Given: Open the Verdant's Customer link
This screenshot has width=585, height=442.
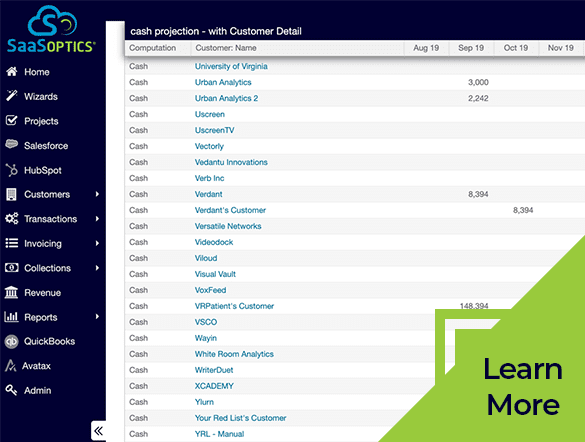Looking at the screenshot, I should pos(230,210).
